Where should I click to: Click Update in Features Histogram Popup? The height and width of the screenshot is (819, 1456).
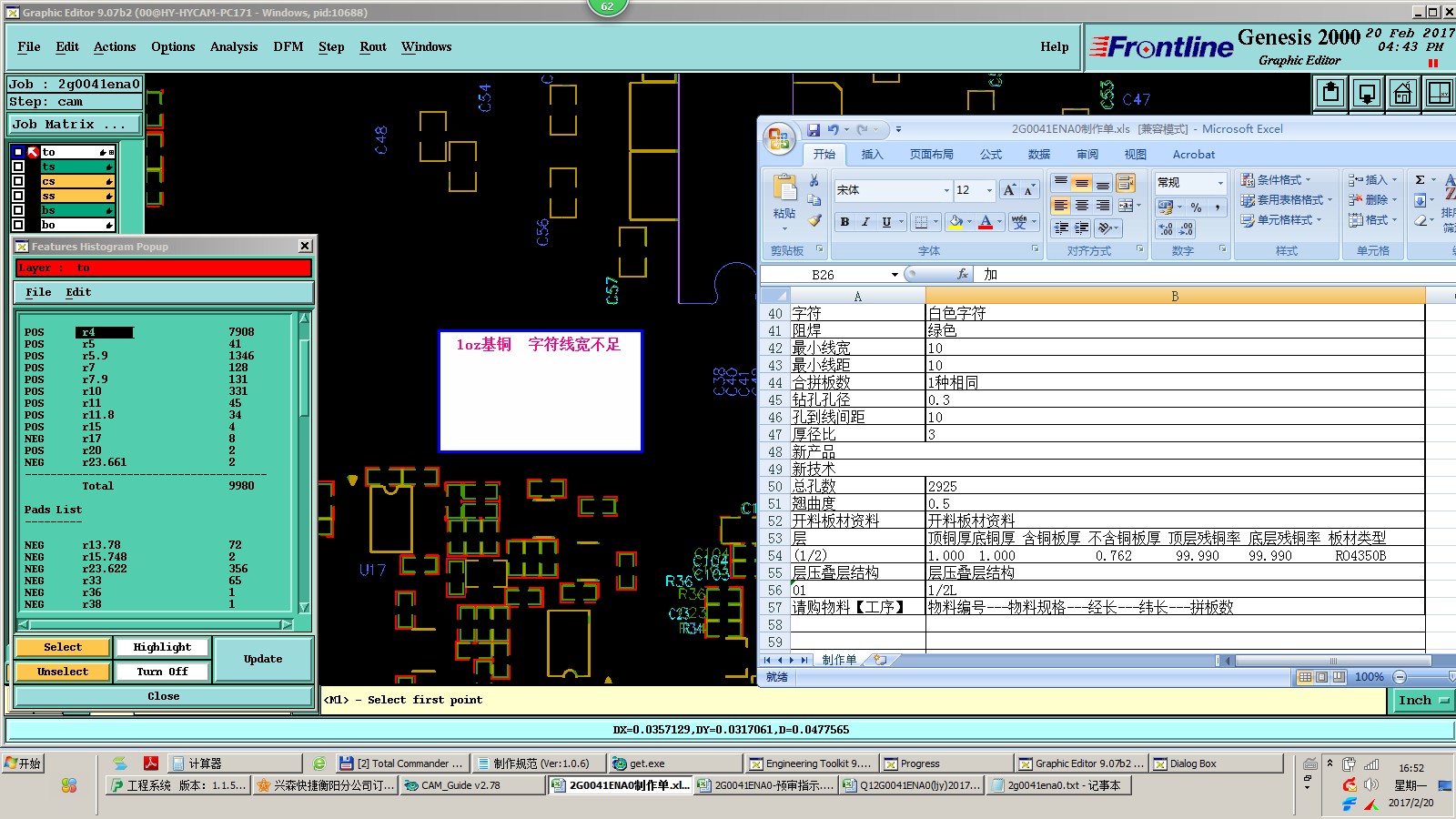(263, 659)
